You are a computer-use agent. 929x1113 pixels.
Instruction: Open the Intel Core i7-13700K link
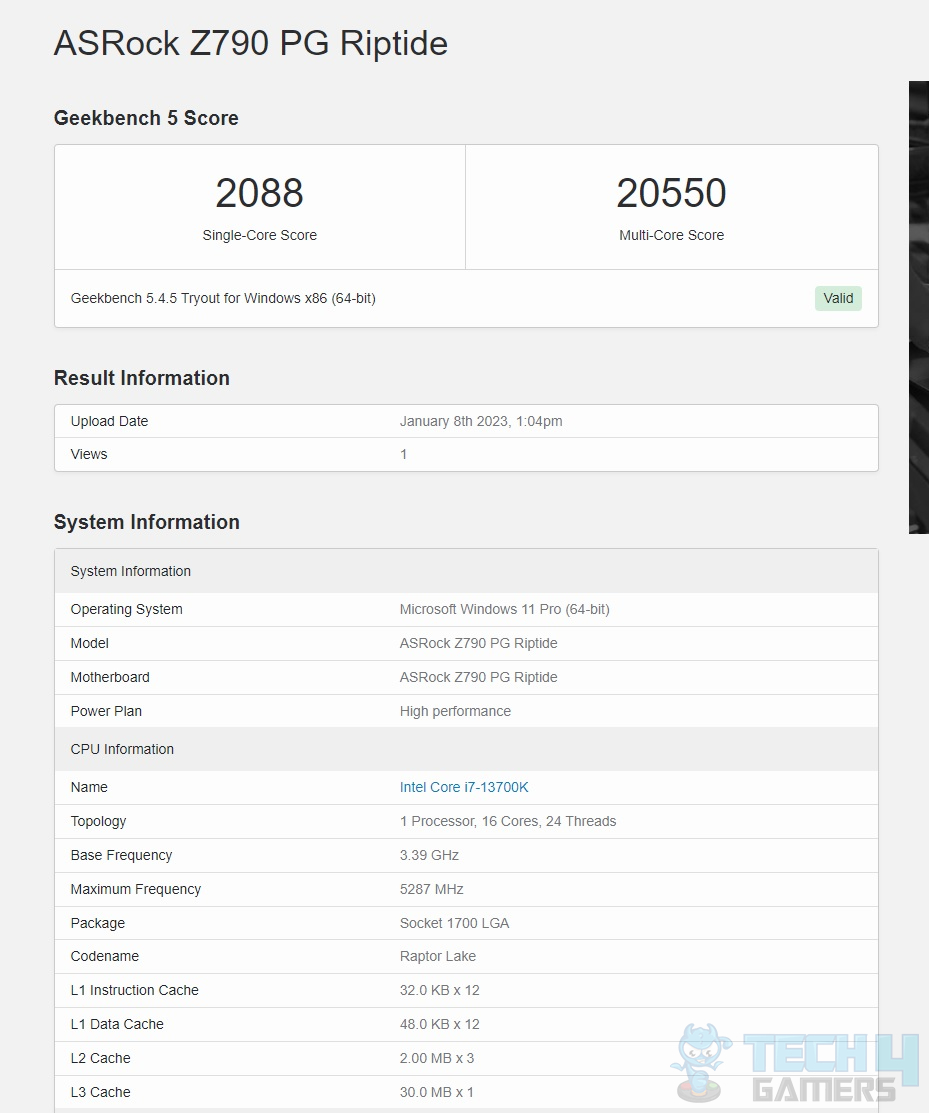click(463, 787)
